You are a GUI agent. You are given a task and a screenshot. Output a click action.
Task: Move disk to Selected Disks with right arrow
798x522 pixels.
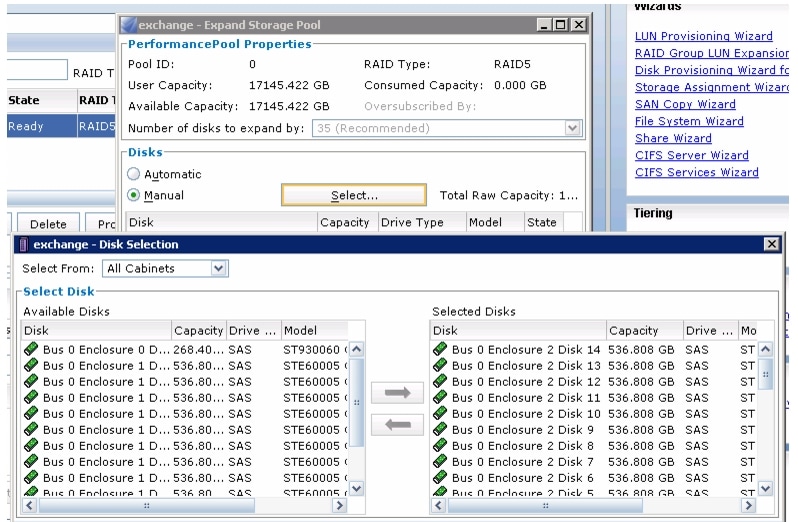click(397, 392)
